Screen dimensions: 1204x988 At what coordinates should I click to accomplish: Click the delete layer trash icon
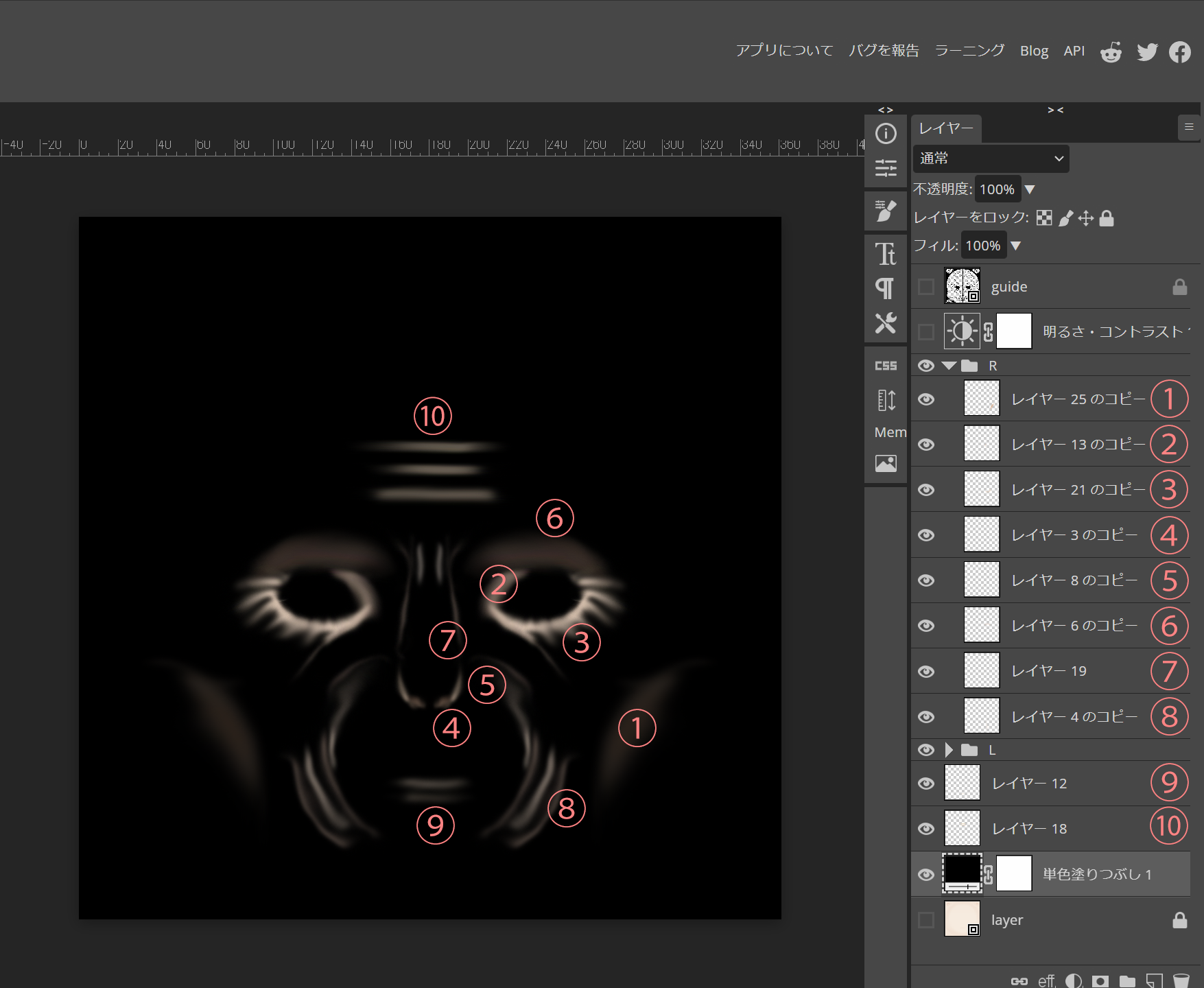pos(1181,980)
